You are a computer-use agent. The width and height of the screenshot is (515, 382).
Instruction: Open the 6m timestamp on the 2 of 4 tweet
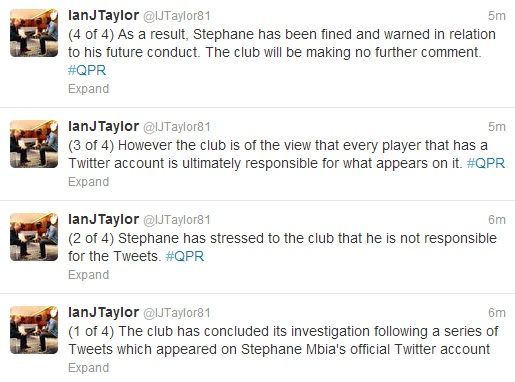point(497,220)
